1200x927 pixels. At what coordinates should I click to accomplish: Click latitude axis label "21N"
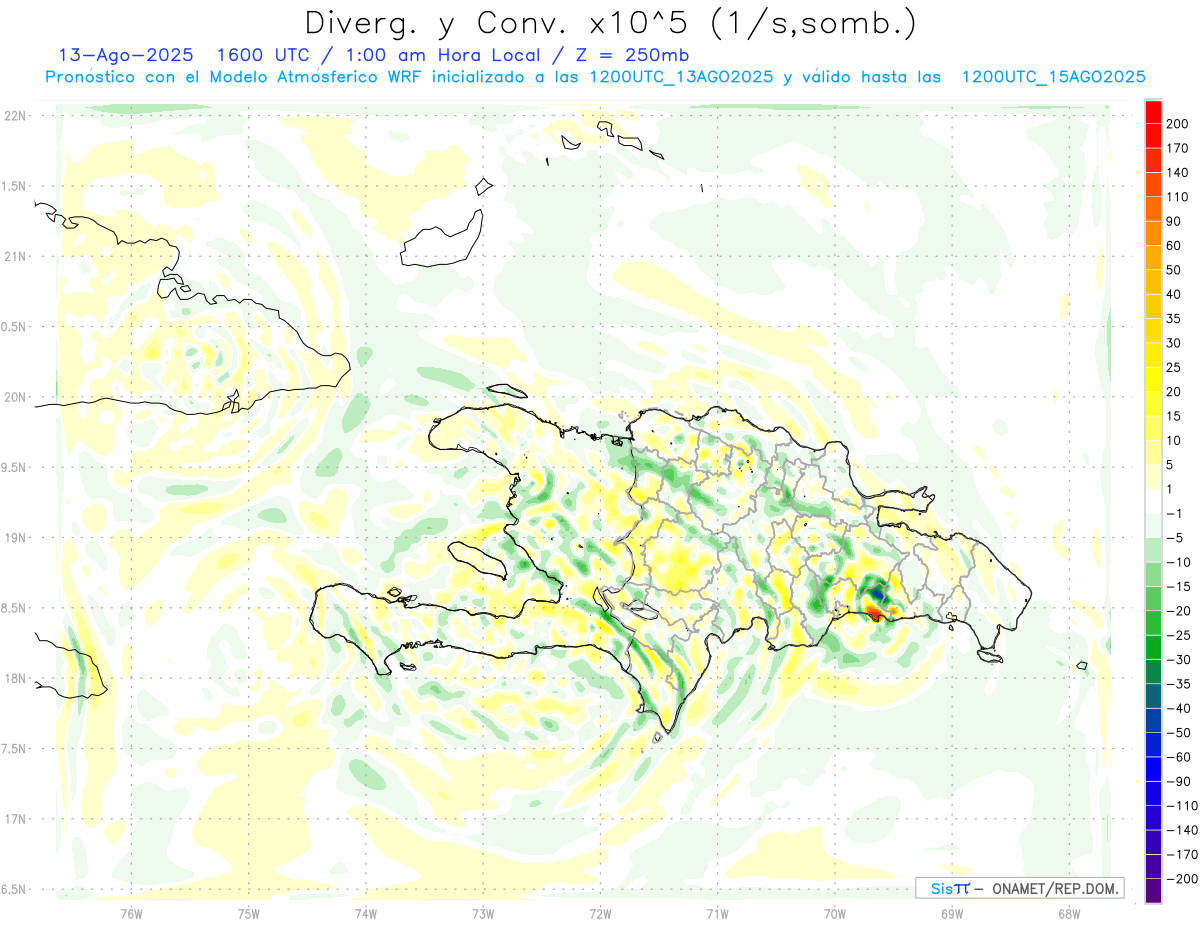pyautogui.click(x=15, y=256)
